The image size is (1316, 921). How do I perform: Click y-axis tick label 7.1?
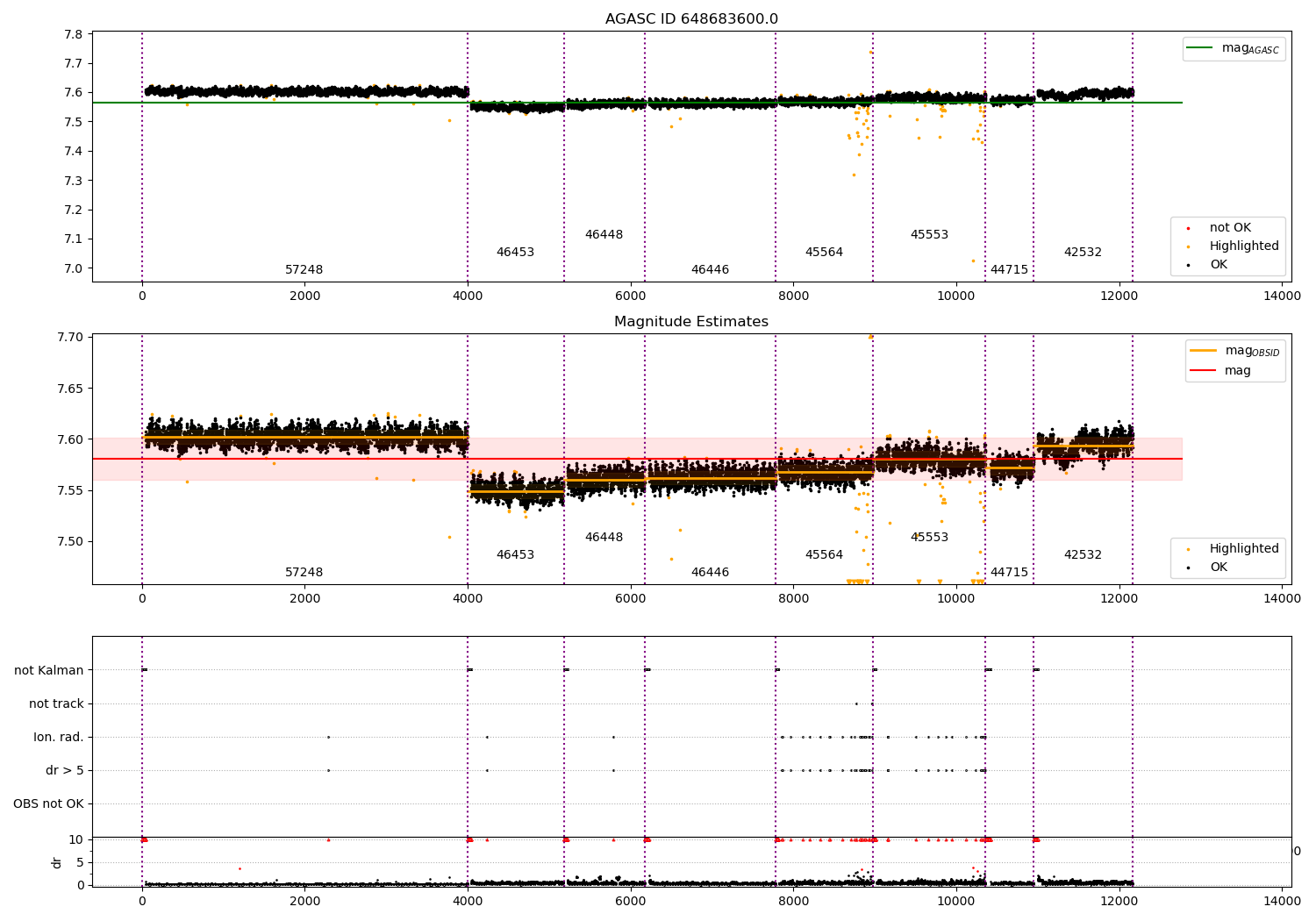pos(74,239)
